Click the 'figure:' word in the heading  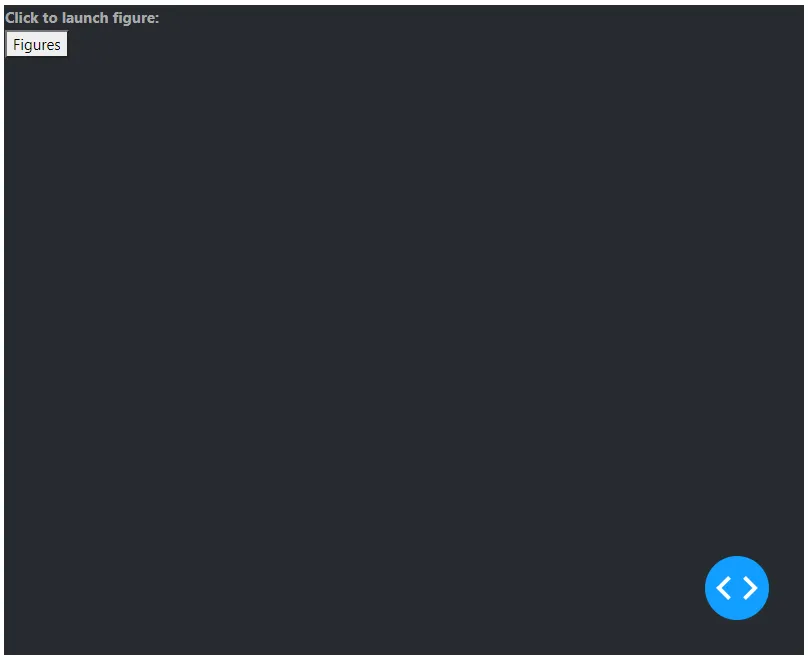[136, 19]
